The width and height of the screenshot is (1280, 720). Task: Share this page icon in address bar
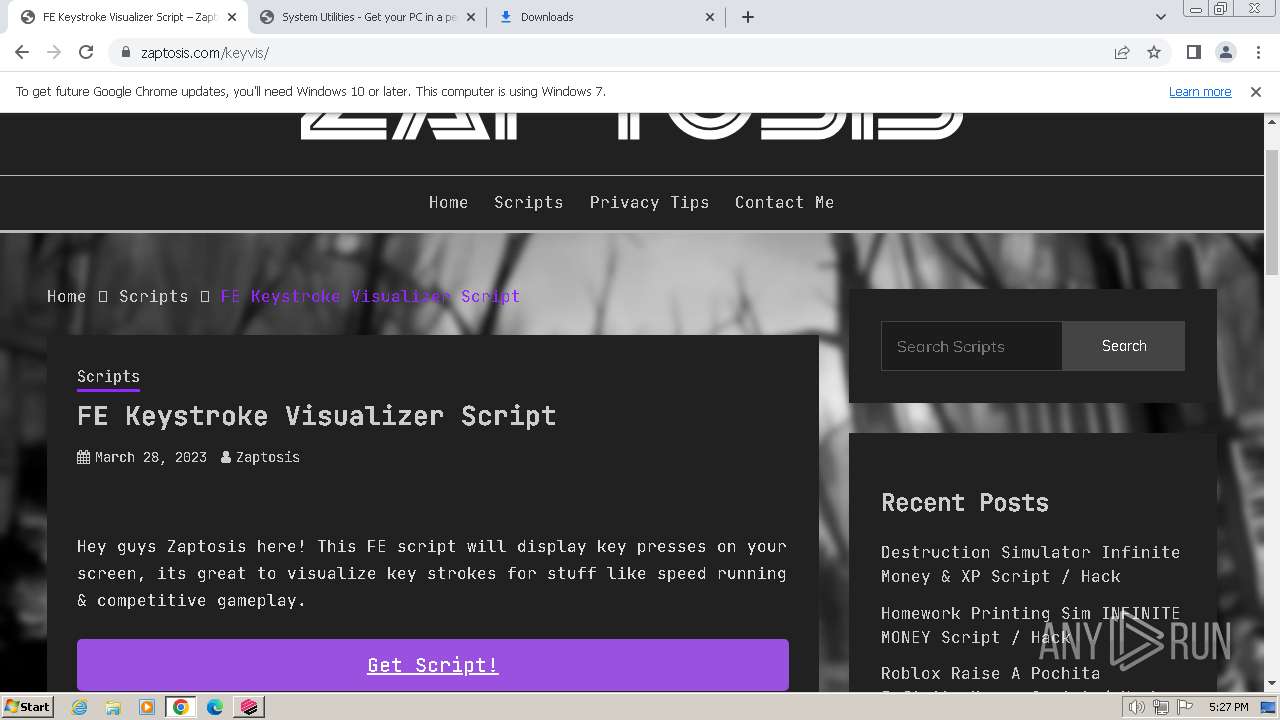1122,52
